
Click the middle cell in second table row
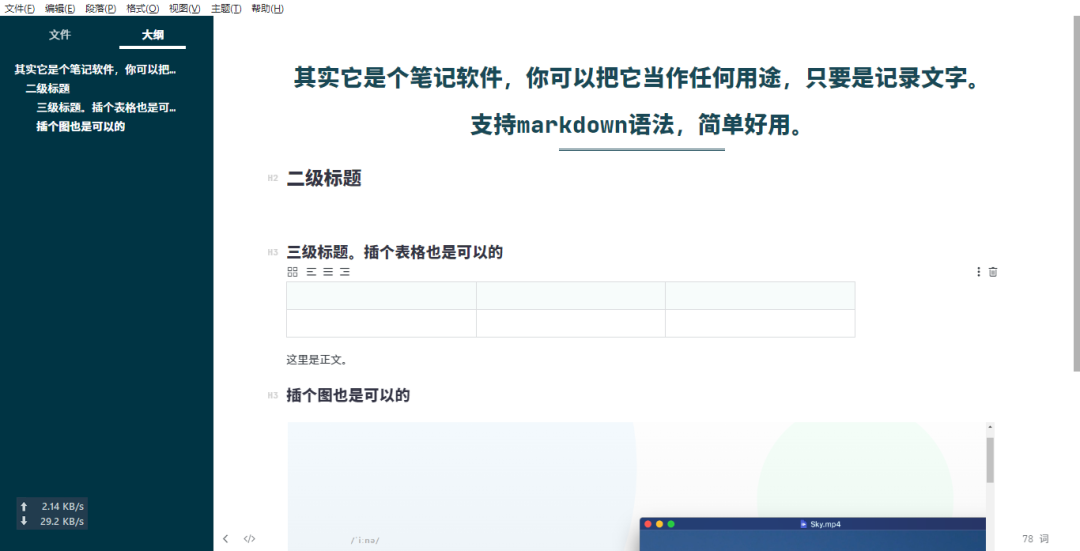click(x=571, y=324)
